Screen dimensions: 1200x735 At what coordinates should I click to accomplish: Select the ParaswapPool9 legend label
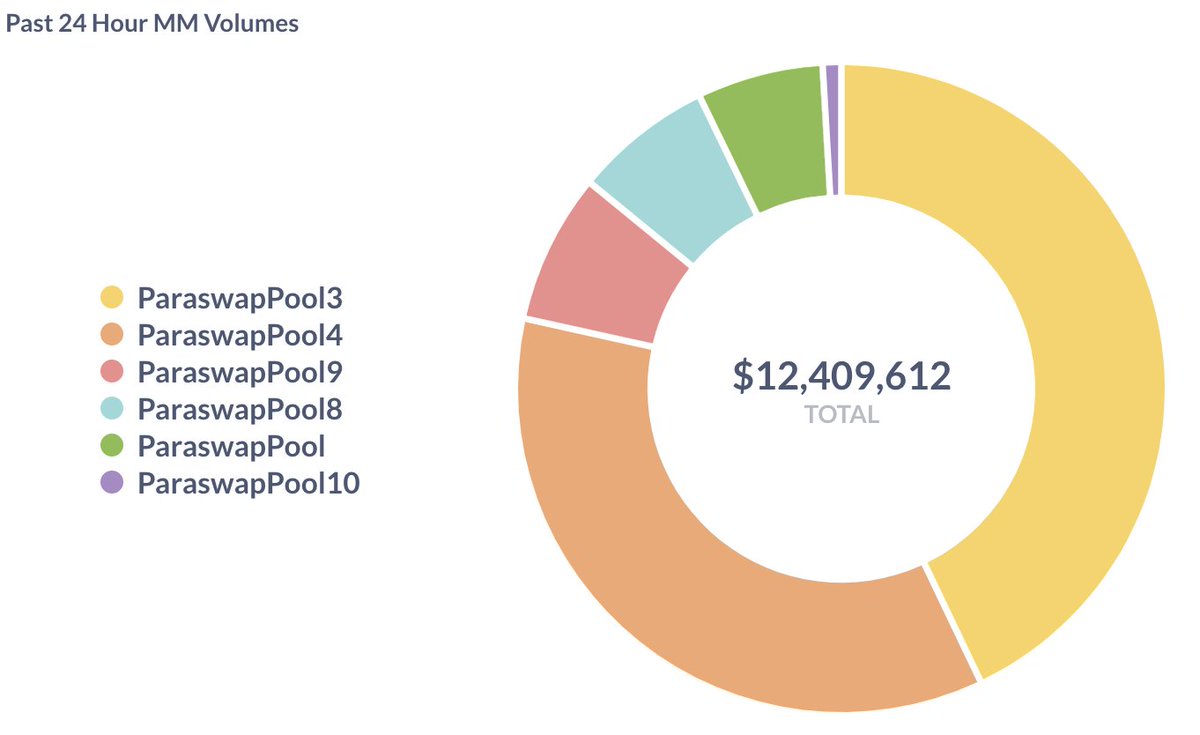pos(240,373)
